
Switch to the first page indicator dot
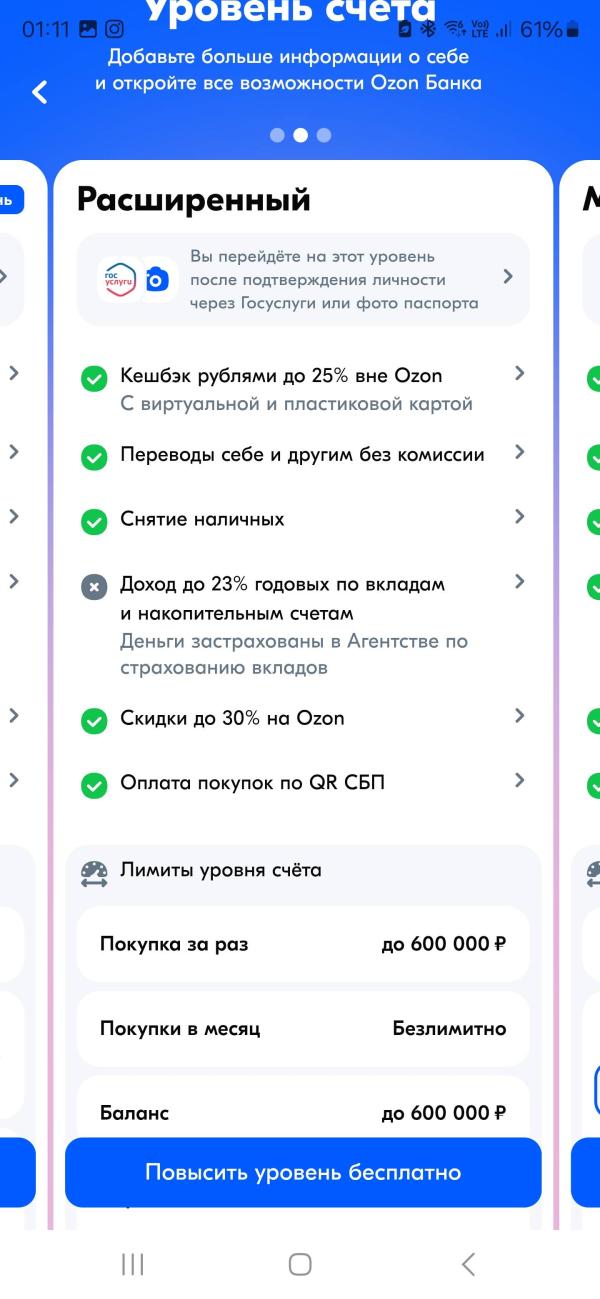277,135
